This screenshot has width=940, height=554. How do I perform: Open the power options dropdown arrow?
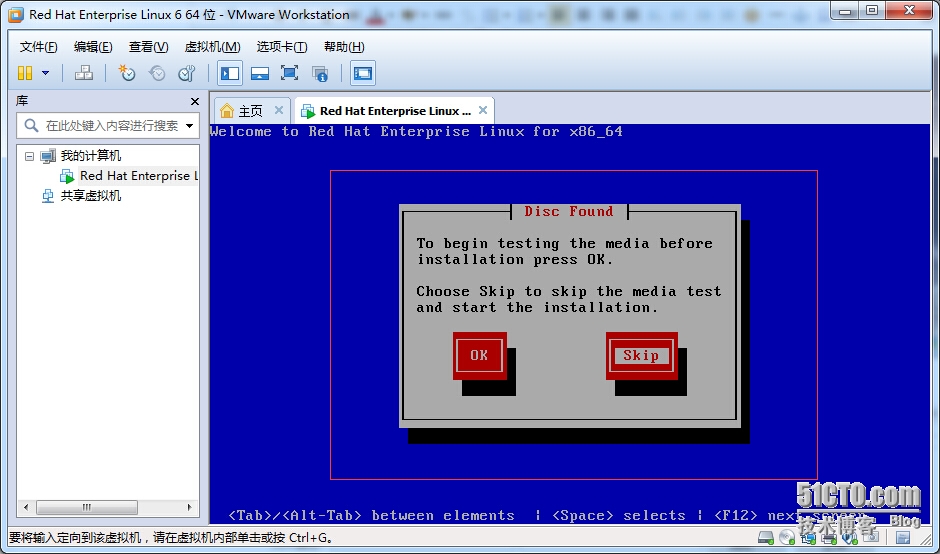[46, 73]
